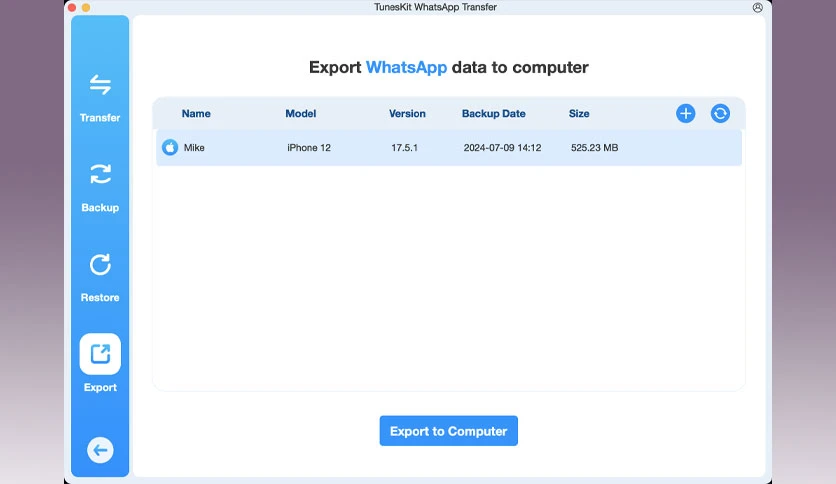Open the user account icon

[x=758, y=7]
